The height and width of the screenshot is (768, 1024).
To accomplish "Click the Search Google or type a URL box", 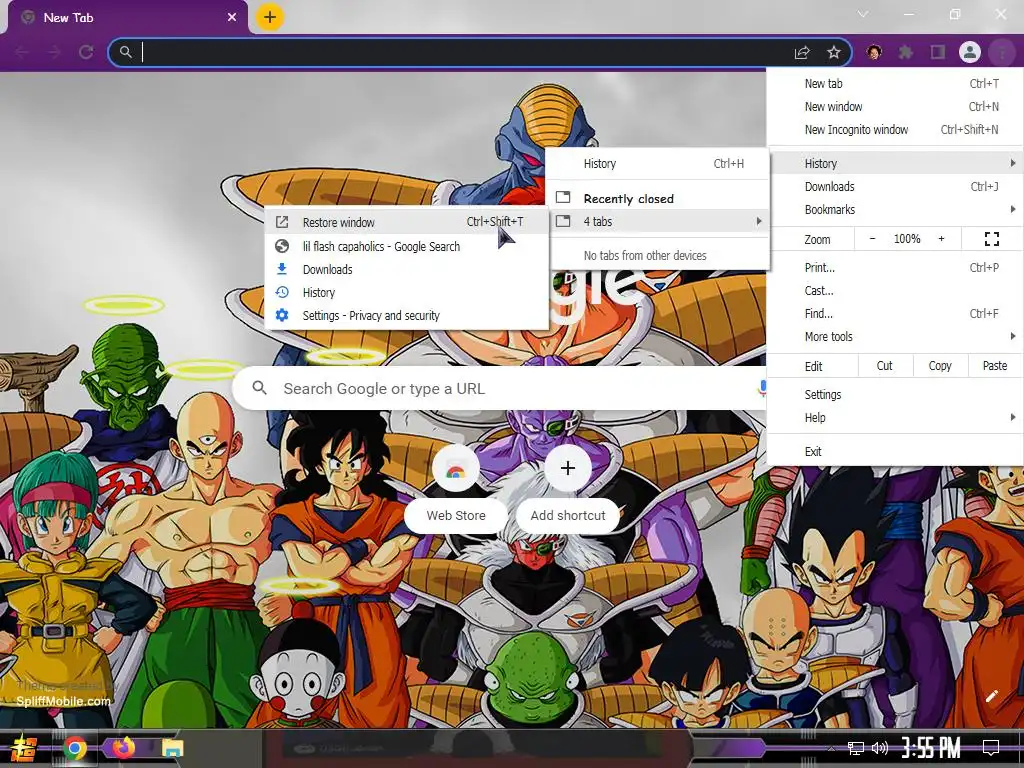I will tap(500, 389).
